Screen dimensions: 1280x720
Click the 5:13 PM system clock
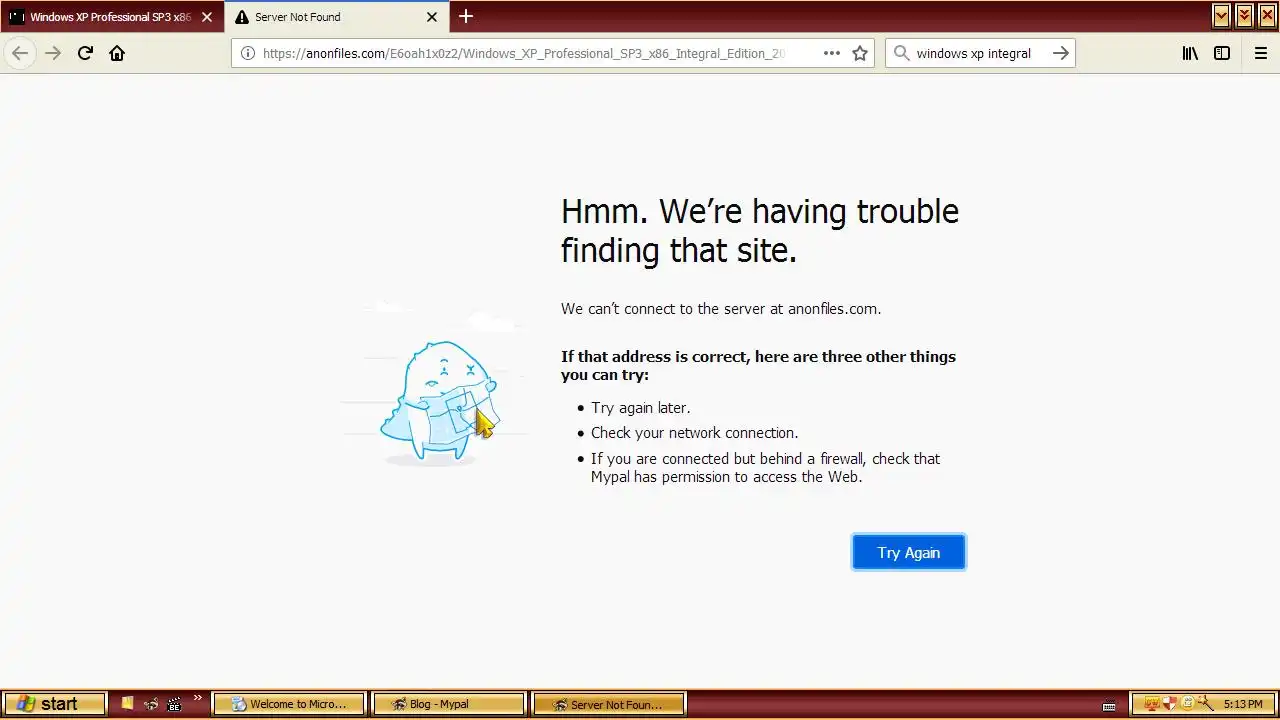[x=1243, y=705]
